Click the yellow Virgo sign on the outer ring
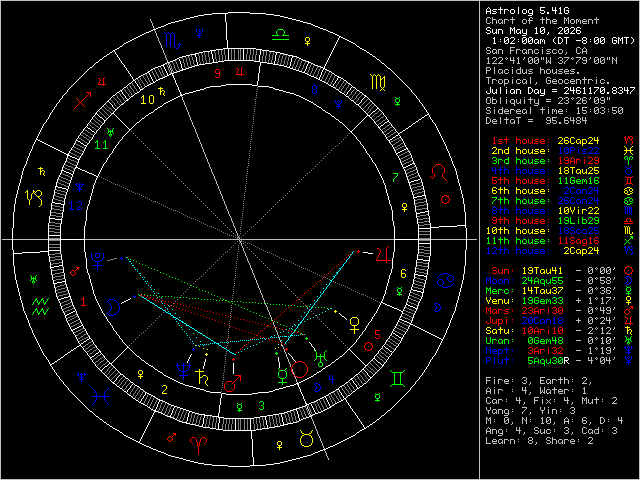The width and height of the screenshot is (640, 480). pyautogui.click(x=378, y=83)
